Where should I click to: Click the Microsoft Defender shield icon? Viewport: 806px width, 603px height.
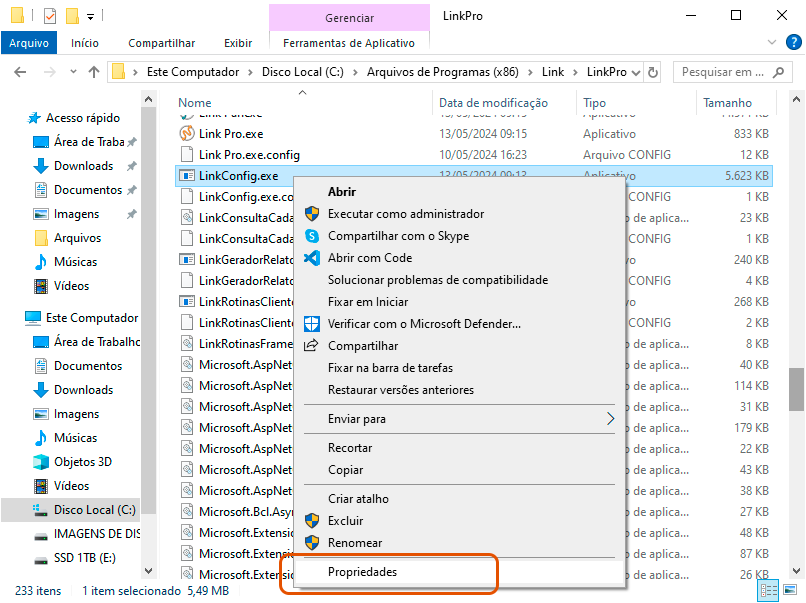click(311, 324)
